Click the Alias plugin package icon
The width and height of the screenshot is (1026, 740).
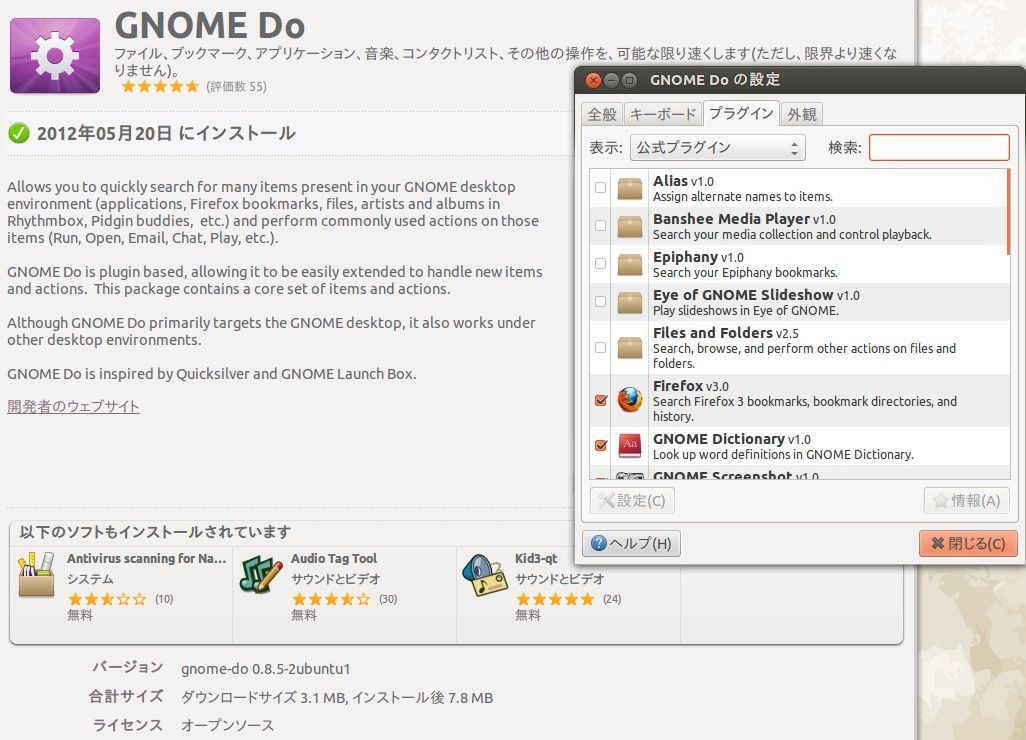coord(629,188)
